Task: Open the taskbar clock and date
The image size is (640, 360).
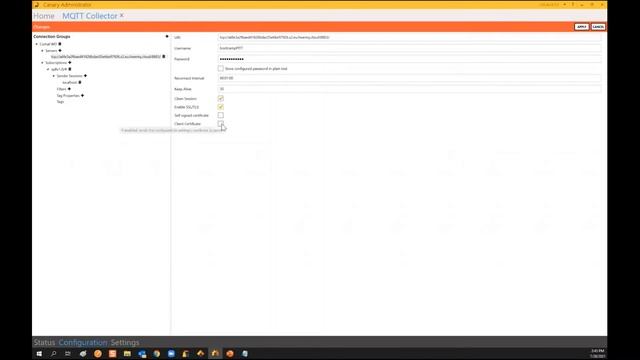Action: pos(597,353)
